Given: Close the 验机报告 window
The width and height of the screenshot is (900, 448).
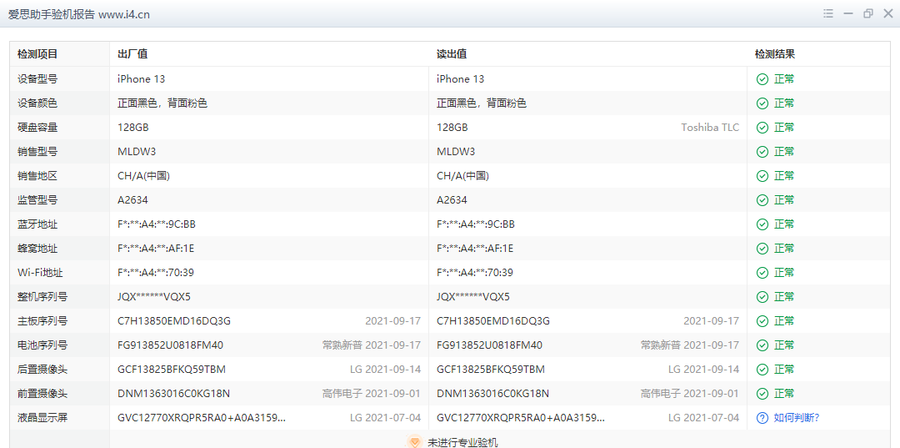Looking at the screenshot, I should 888,14.
